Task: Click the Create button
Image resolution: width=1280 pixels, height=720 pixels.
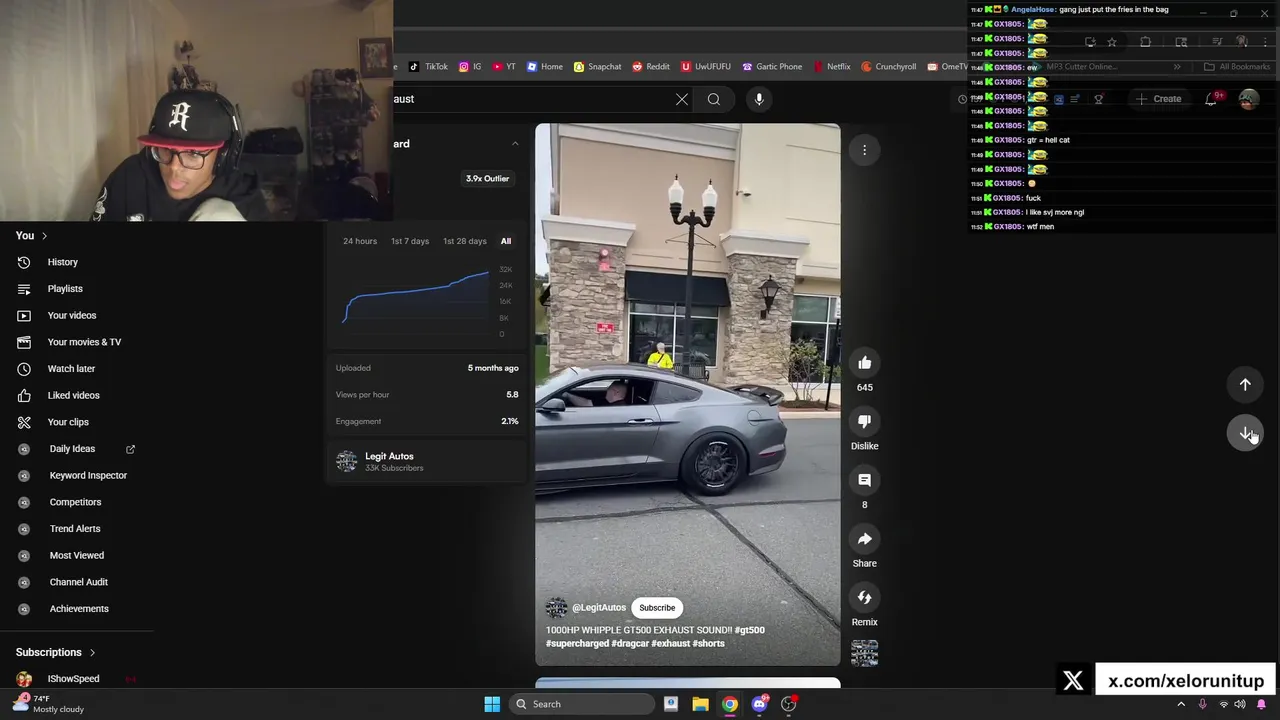Action: 1158,99
